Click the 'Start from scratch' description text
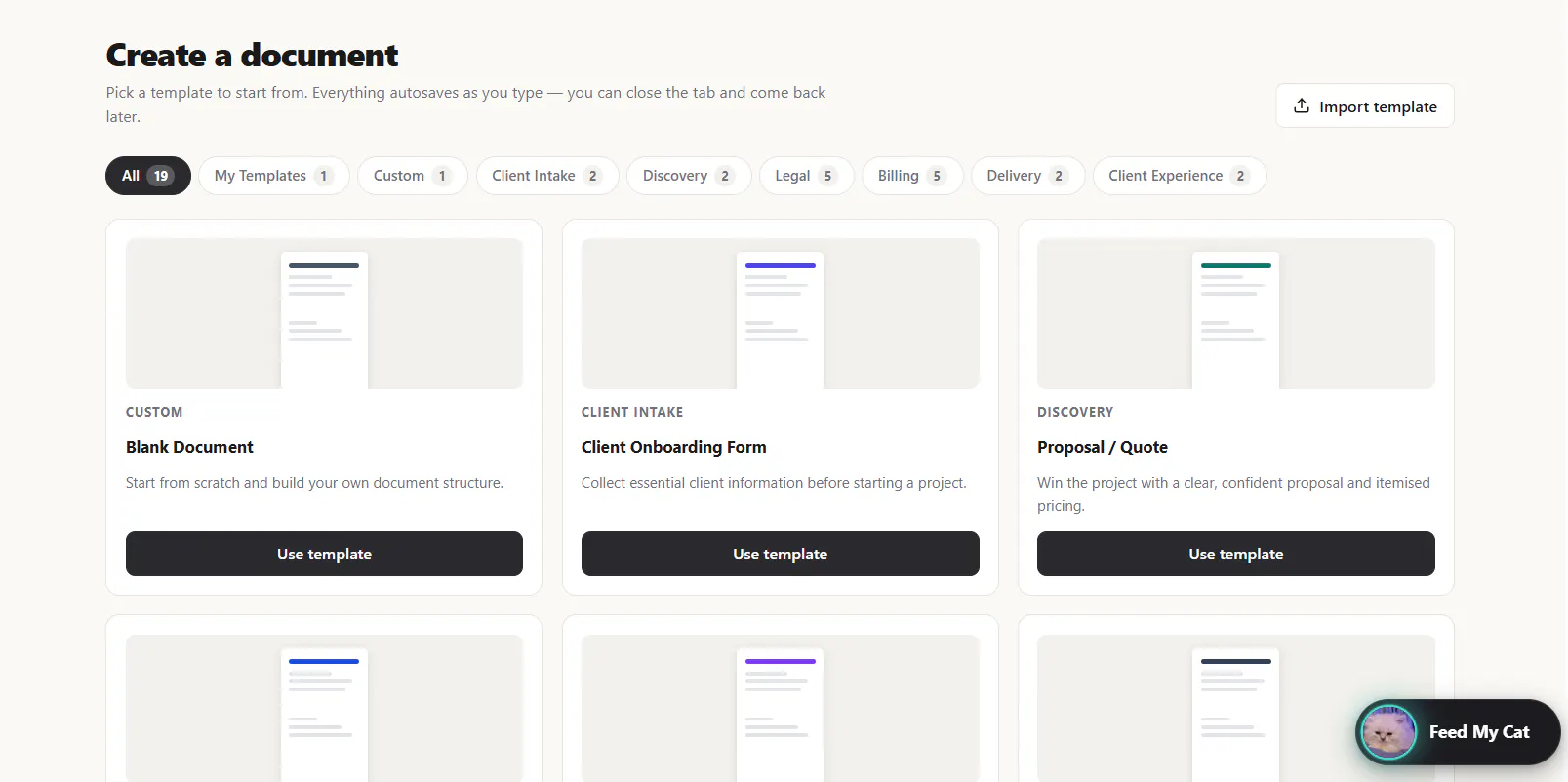Screen dimensions: 1568x782 pyautogui.click(x=314, y=483)
